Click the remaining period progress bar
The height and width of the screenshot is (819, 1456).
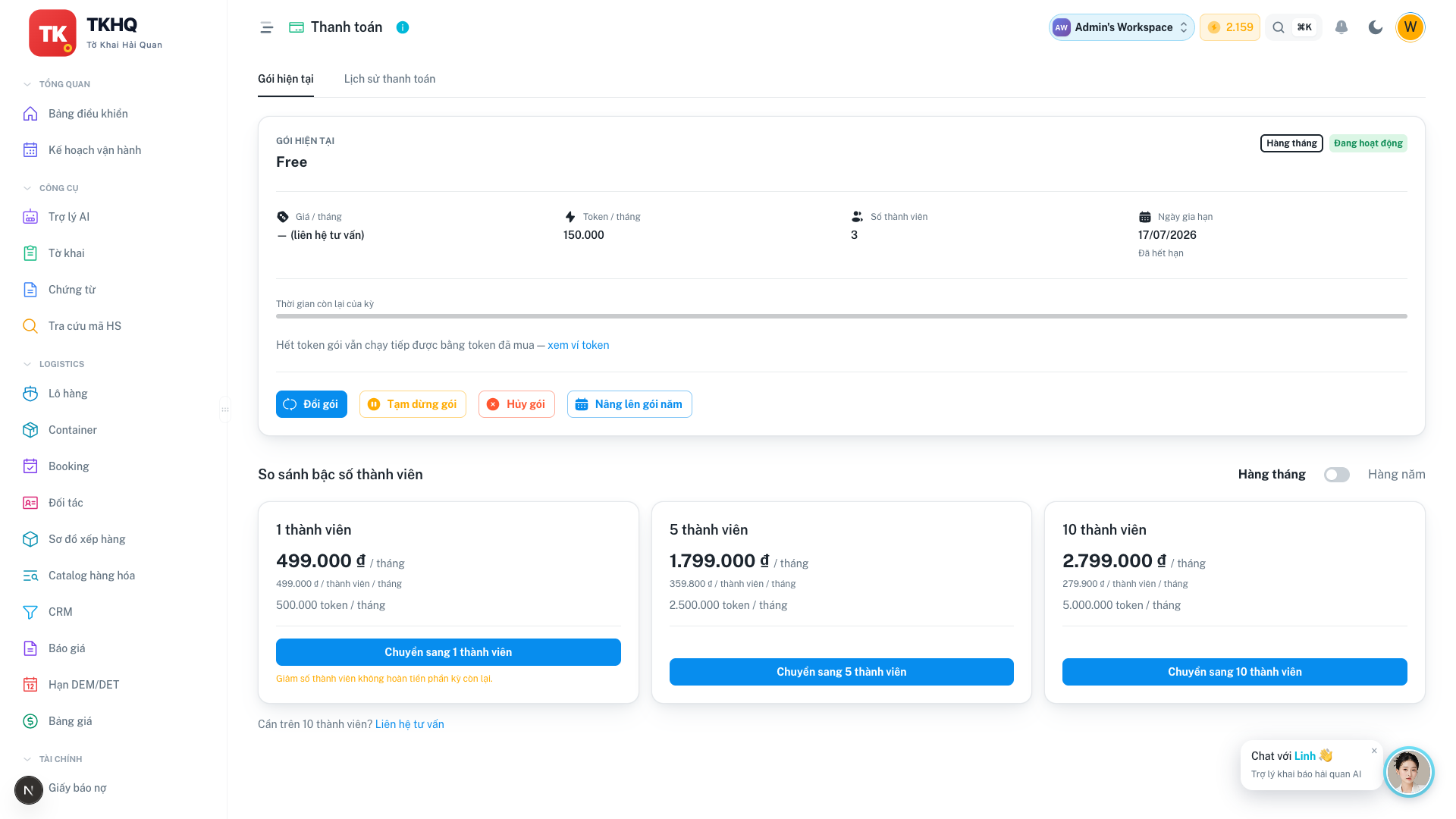842,316
